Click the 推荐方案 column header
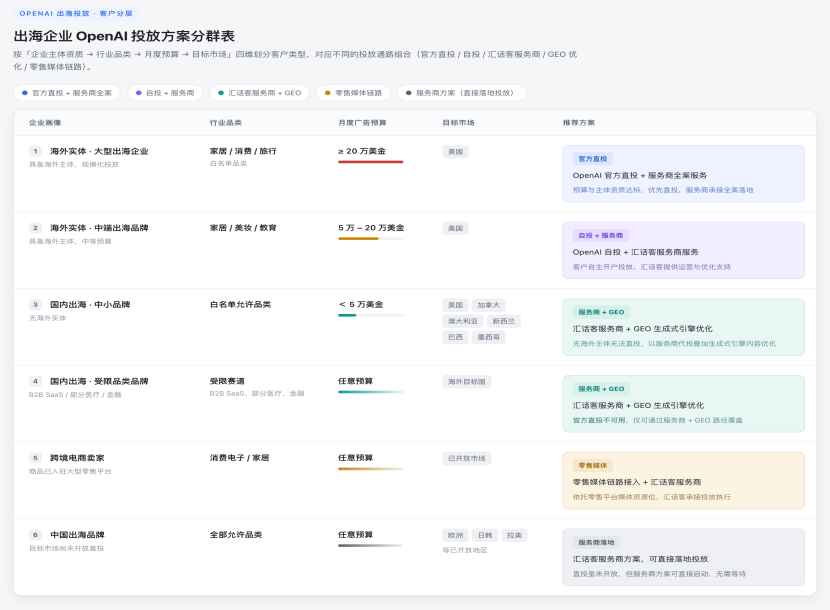 [579, 122]
